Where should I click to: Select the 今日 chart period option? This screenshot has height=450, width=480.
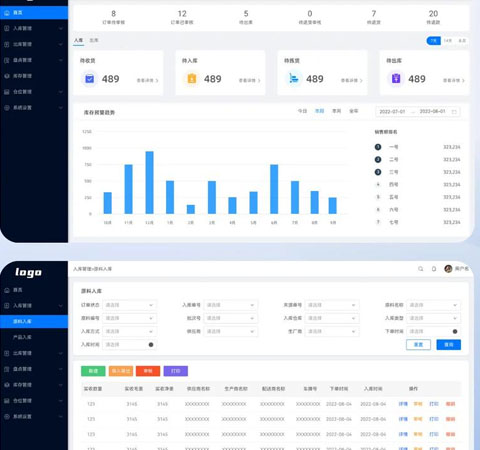[302, 111]
